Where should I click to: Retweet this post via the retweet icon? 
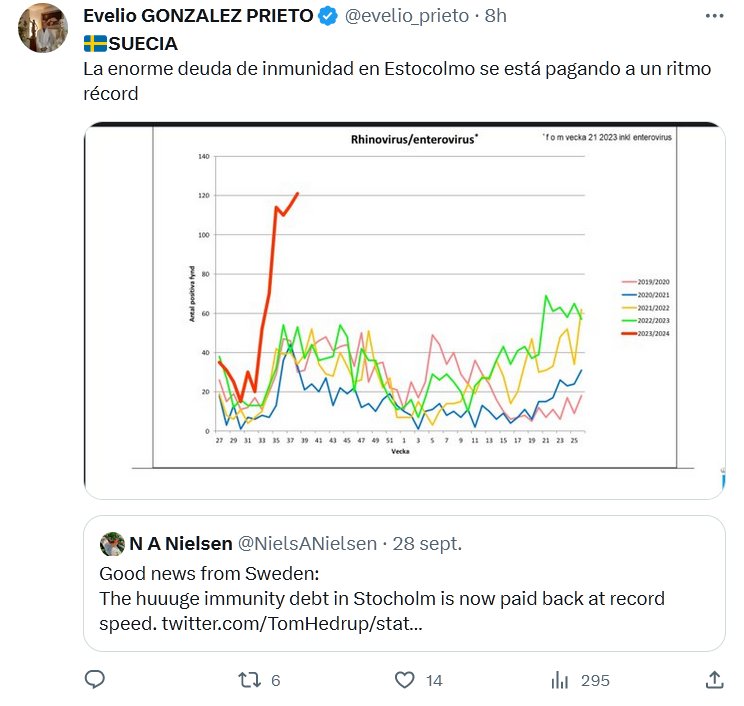tap(249, 680)
